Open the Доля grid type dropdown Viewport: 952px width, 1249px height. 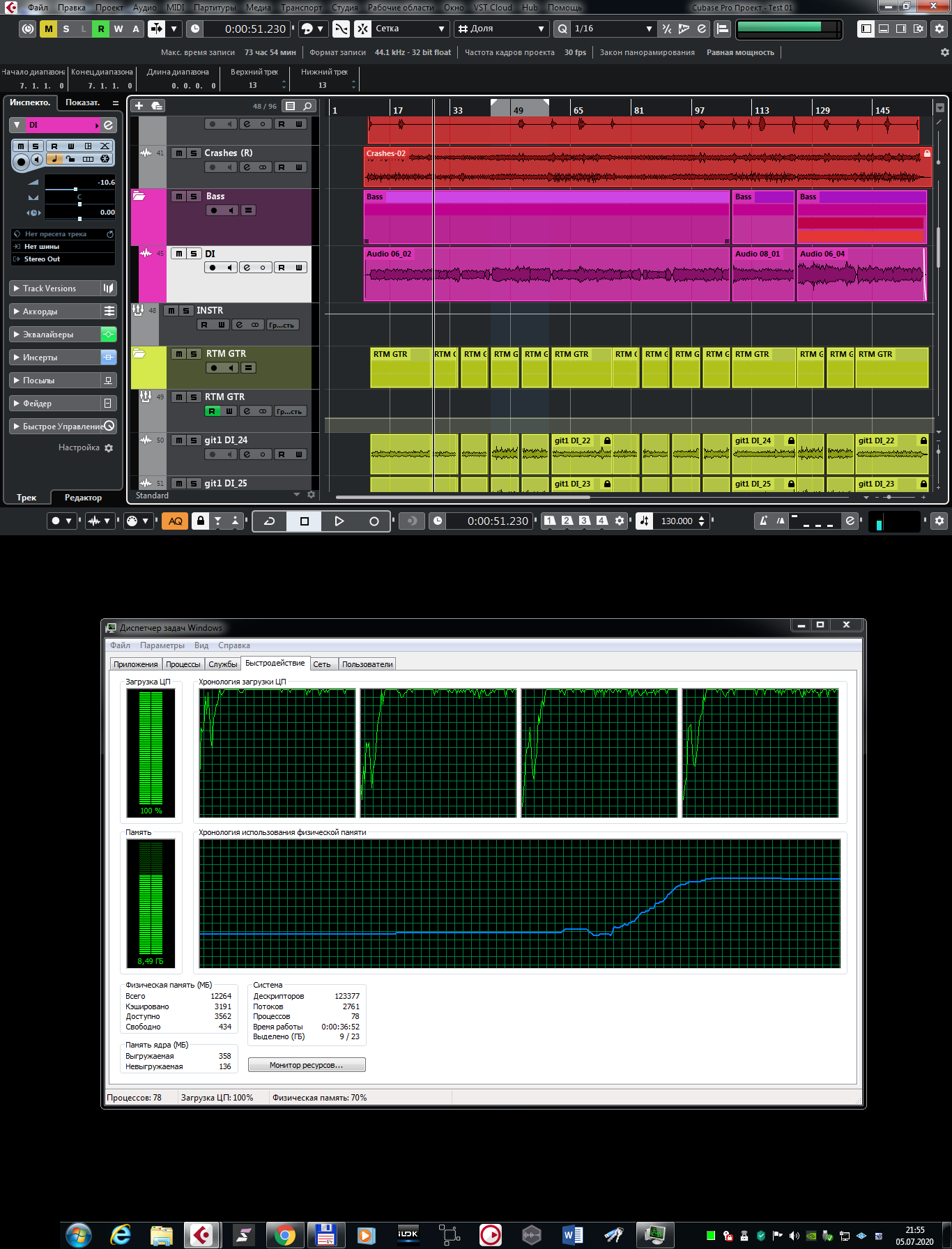[501, 29]
